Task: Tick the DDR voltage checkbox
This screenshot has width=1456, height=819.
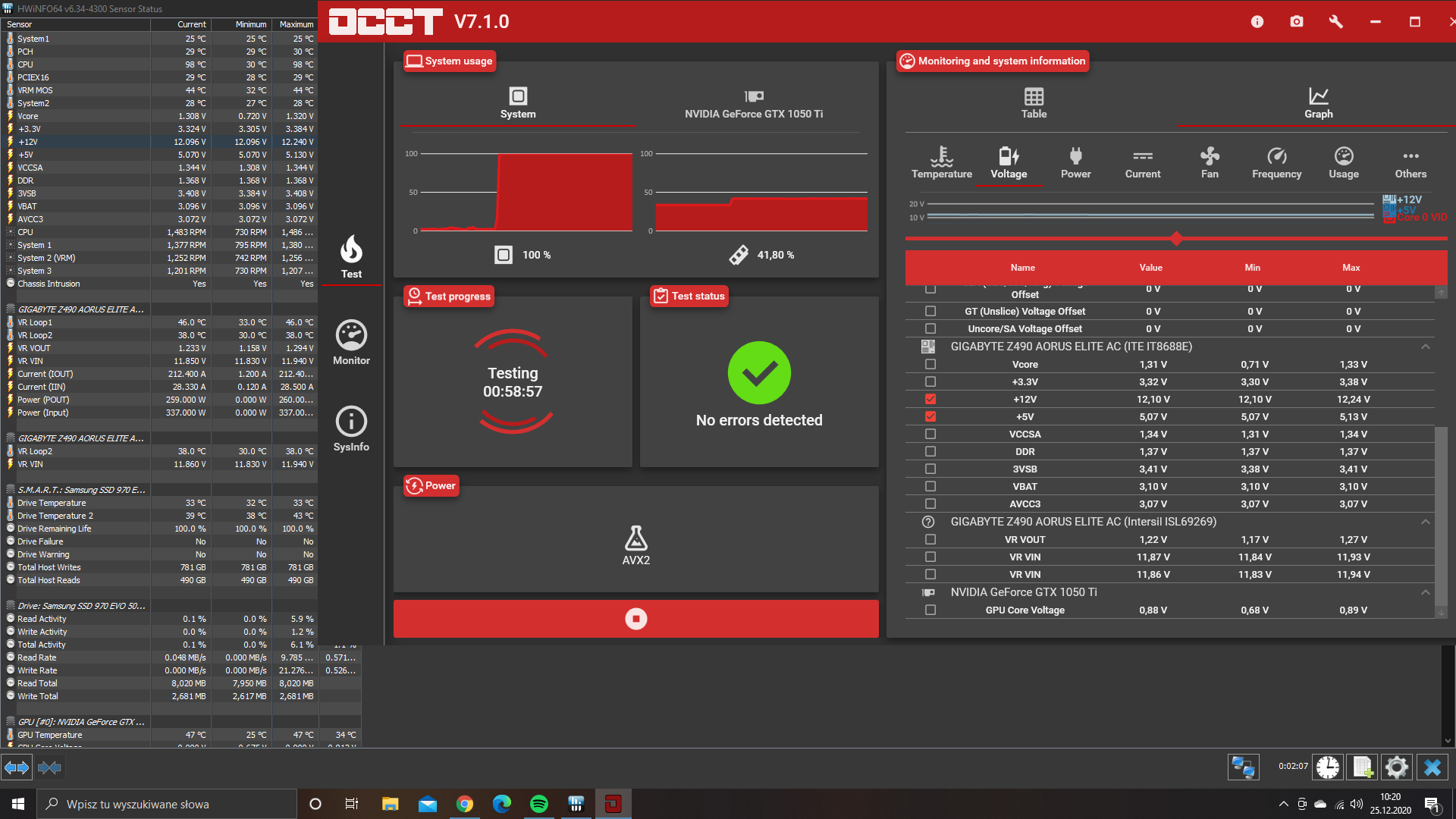Action: pyautogui.click(x=930, y=452)
